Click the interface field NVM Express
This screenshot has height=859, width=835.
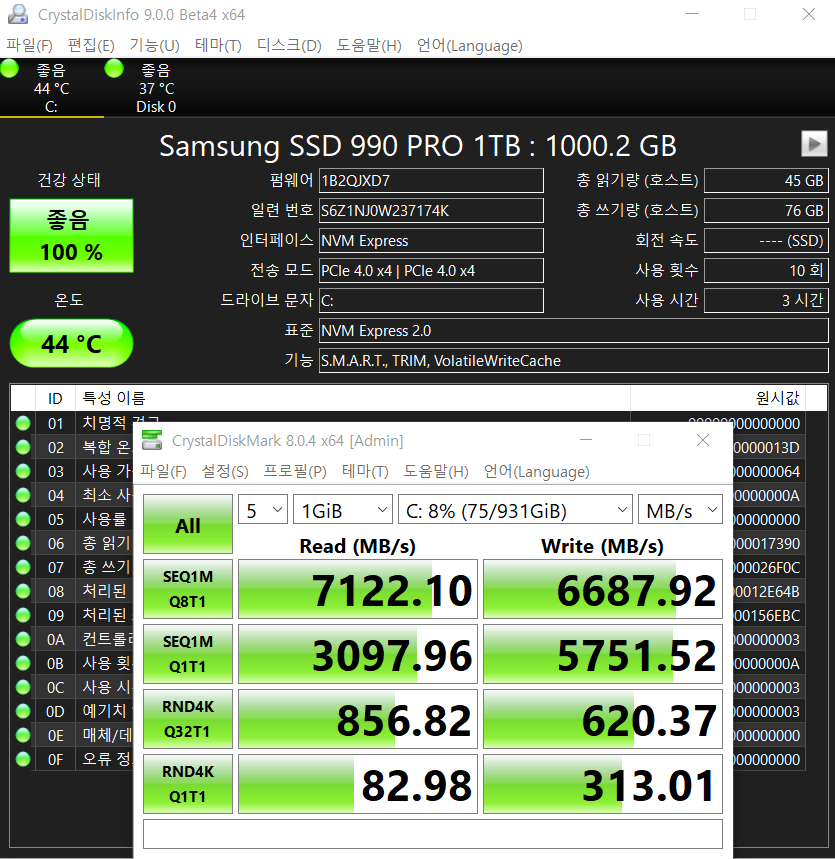[x=431, y=240]
